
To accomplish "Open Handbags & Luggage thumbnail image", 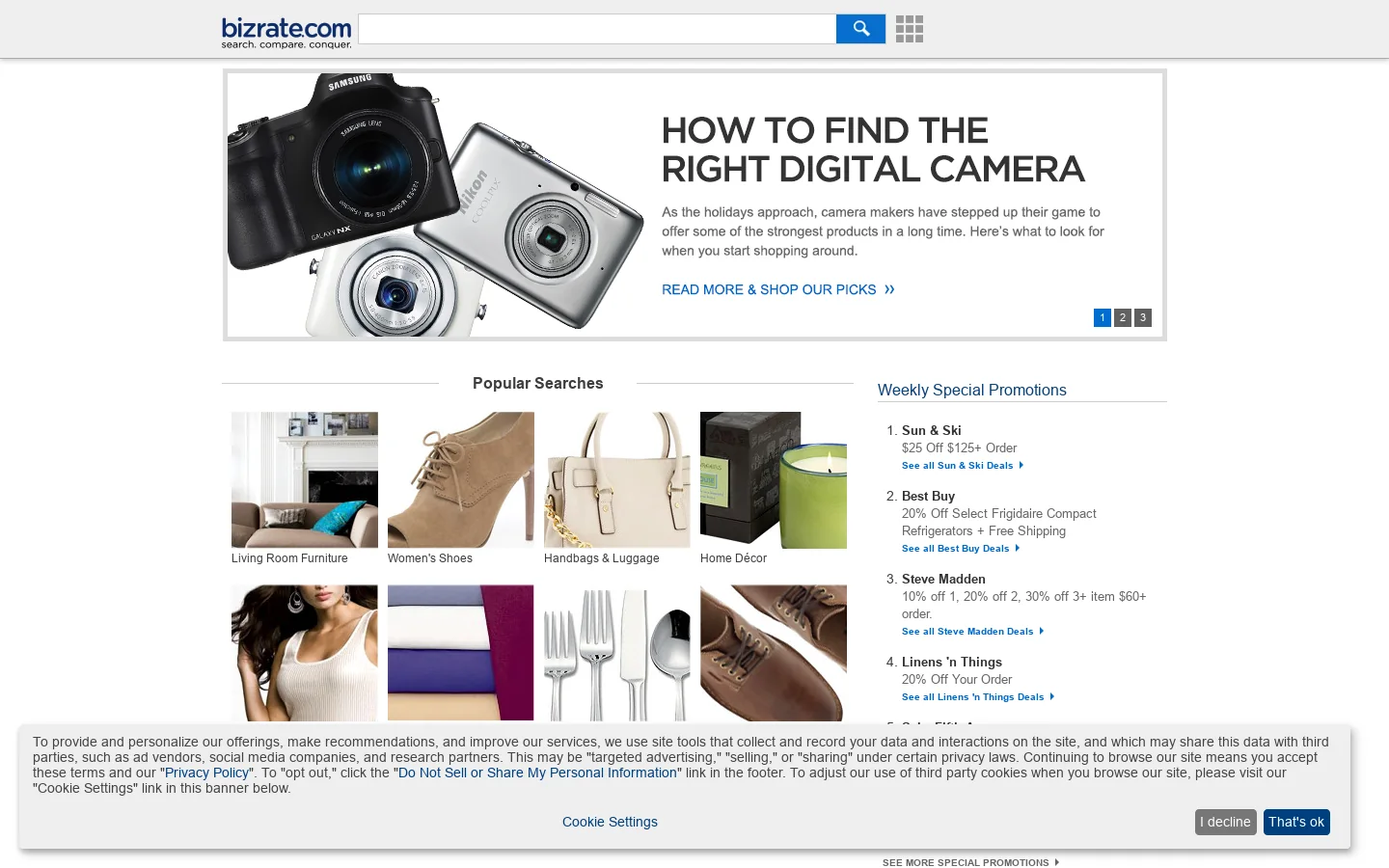I will [x=617, y=480].
